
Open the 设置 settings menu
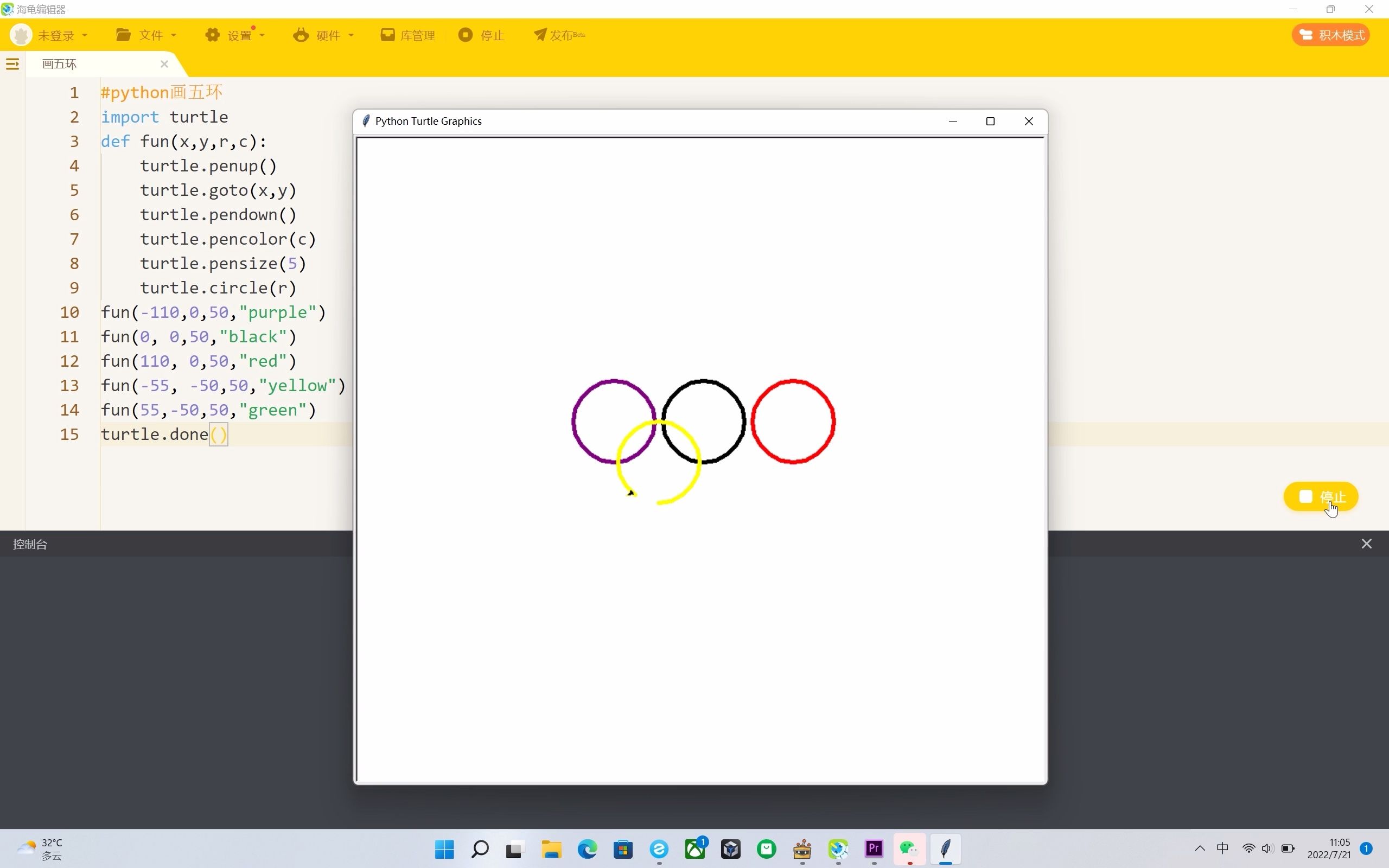pyautogui.click(x=234, y=35)
